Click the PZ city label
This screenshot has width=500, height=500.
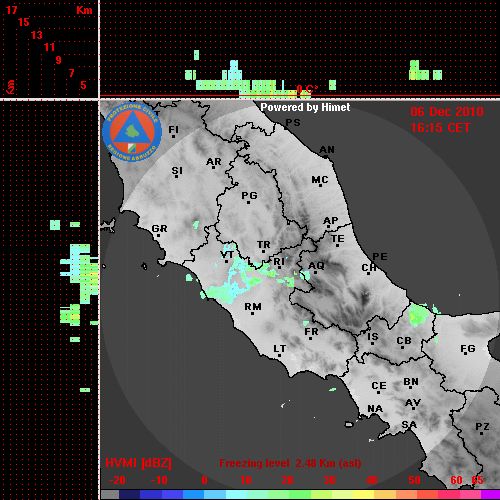[x=482, y=426]
